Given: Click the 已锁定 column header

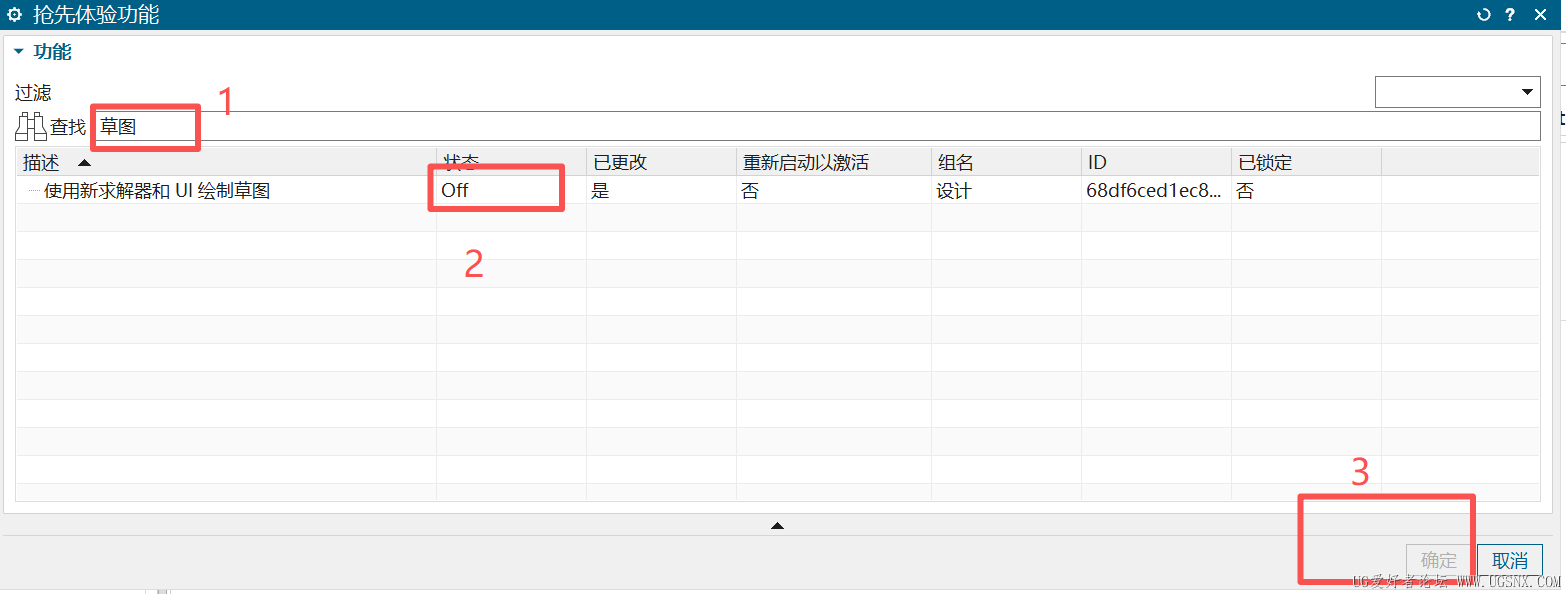Looking at the screenshot, I should 1306,163.
